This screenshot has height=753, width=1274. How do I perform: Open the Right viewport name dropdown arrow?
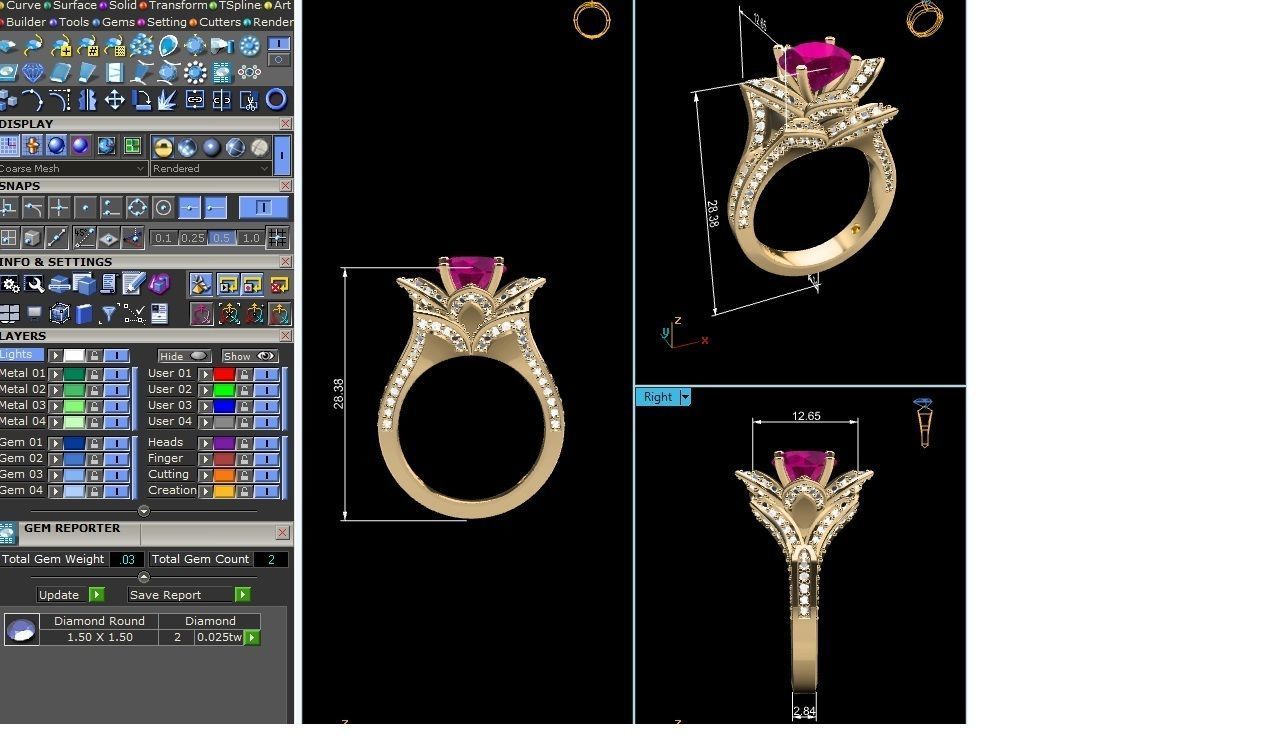685,397
